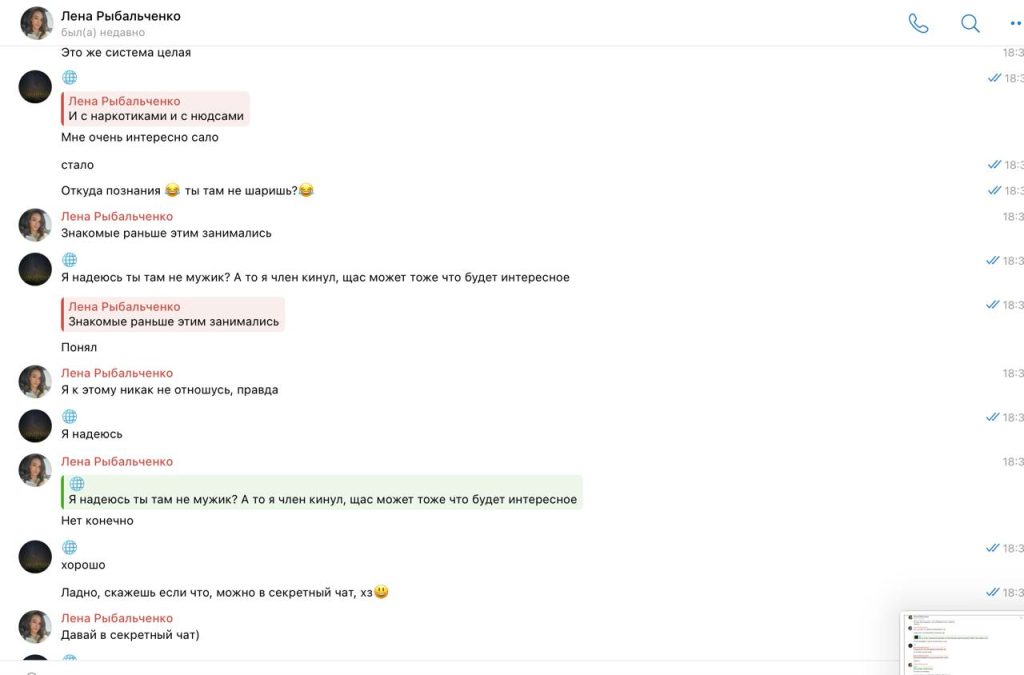
Task: Open the chat search magnifier icon
Action: (x=970, y=23)
